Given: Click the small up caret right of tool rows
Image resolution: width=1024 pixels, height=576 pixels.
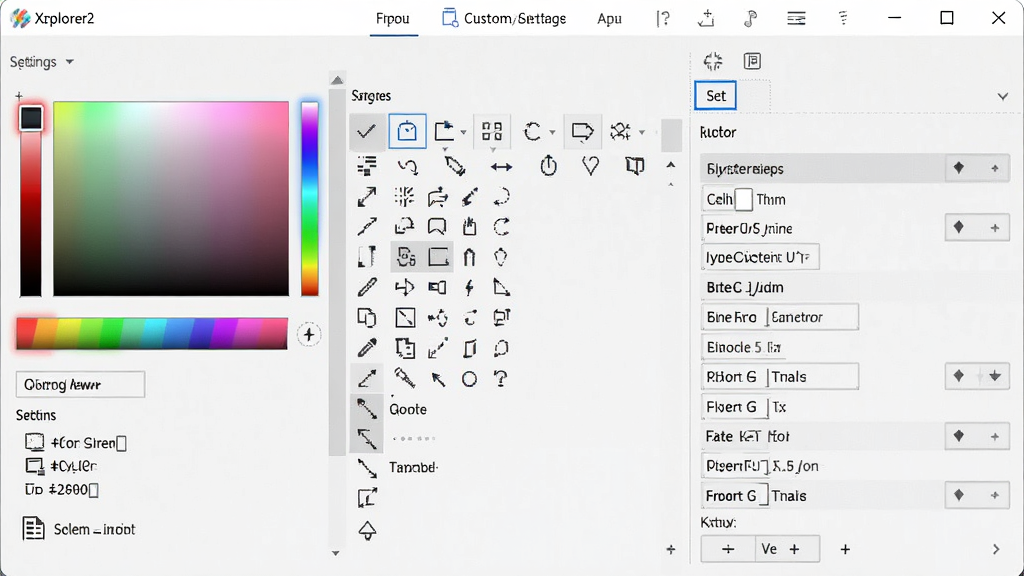Looking at the screenshot, I should click(x=671, y=166).
